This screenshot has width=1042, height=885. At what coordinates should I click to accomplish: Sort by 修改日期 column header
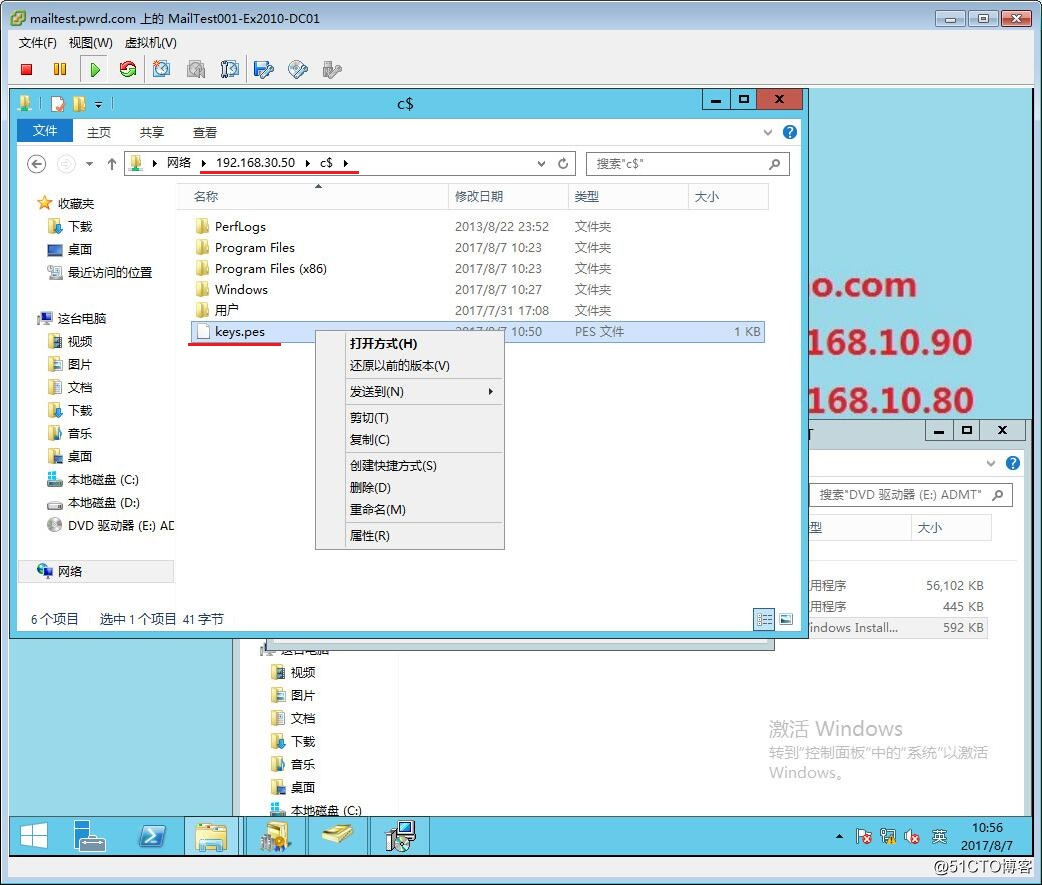(508, 197)
